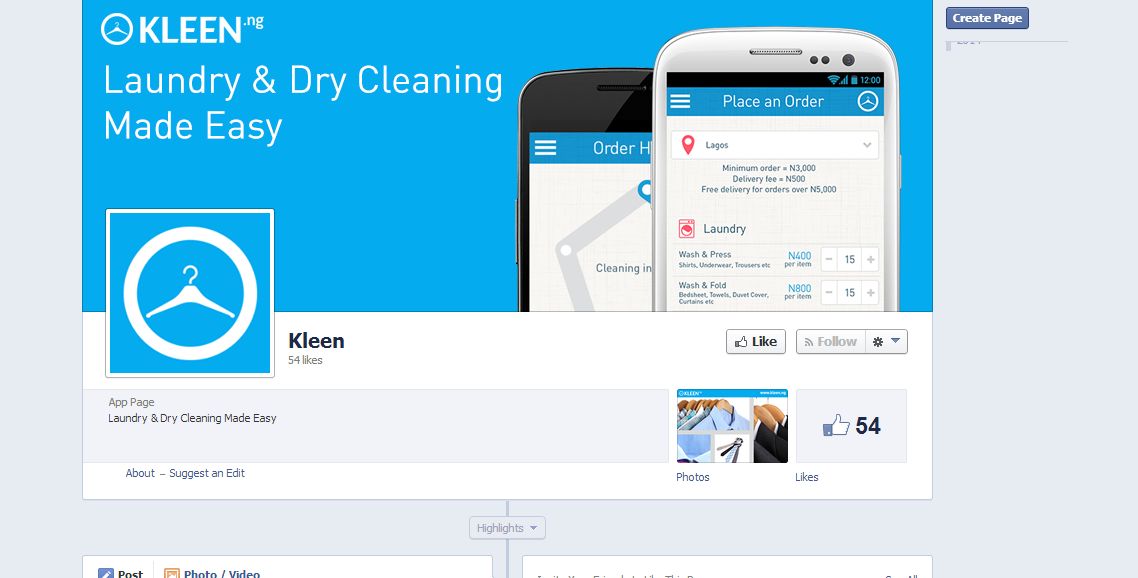Expand the Lagos location dropdown

[x=867, y=145]
